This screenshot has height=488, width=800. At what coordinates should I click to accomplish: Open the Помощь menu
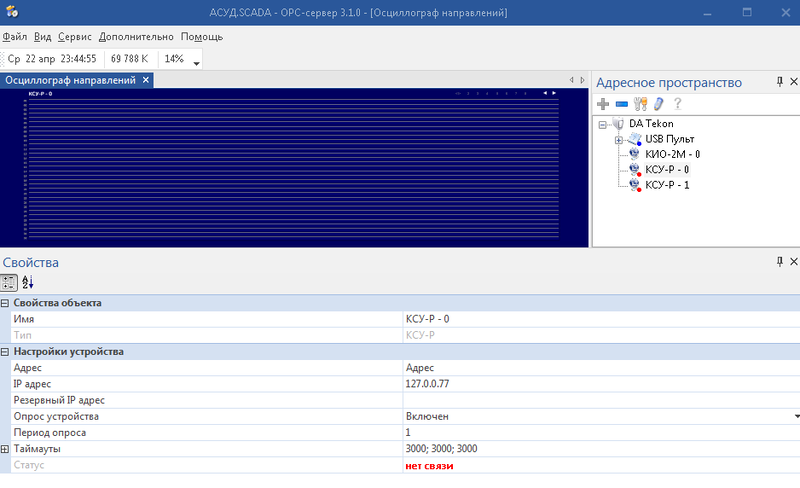coord(202,37)
